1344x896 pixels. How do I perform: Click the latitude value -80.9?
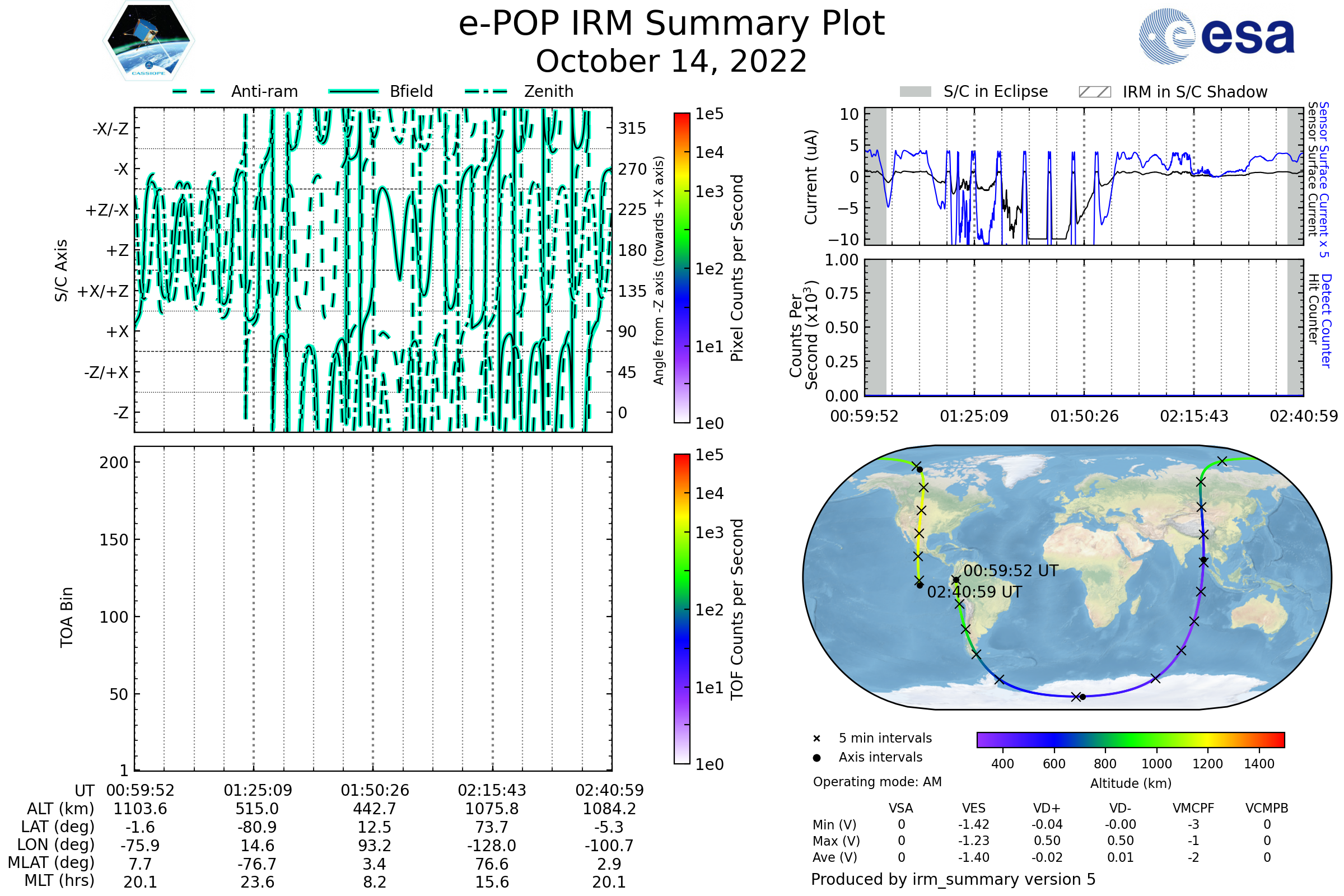coord(257,827)
